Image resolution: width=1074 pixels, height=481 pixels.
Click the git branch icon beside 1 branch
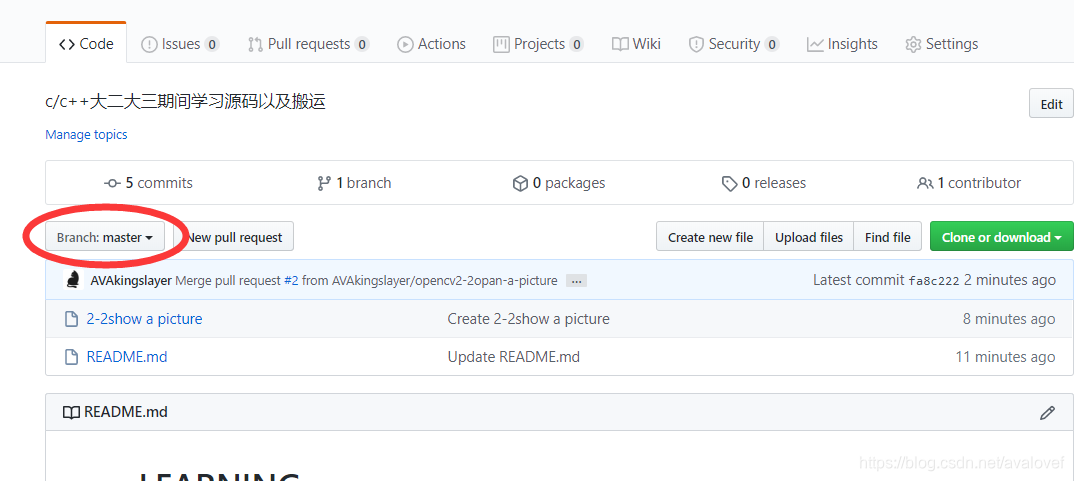point(324,184)
